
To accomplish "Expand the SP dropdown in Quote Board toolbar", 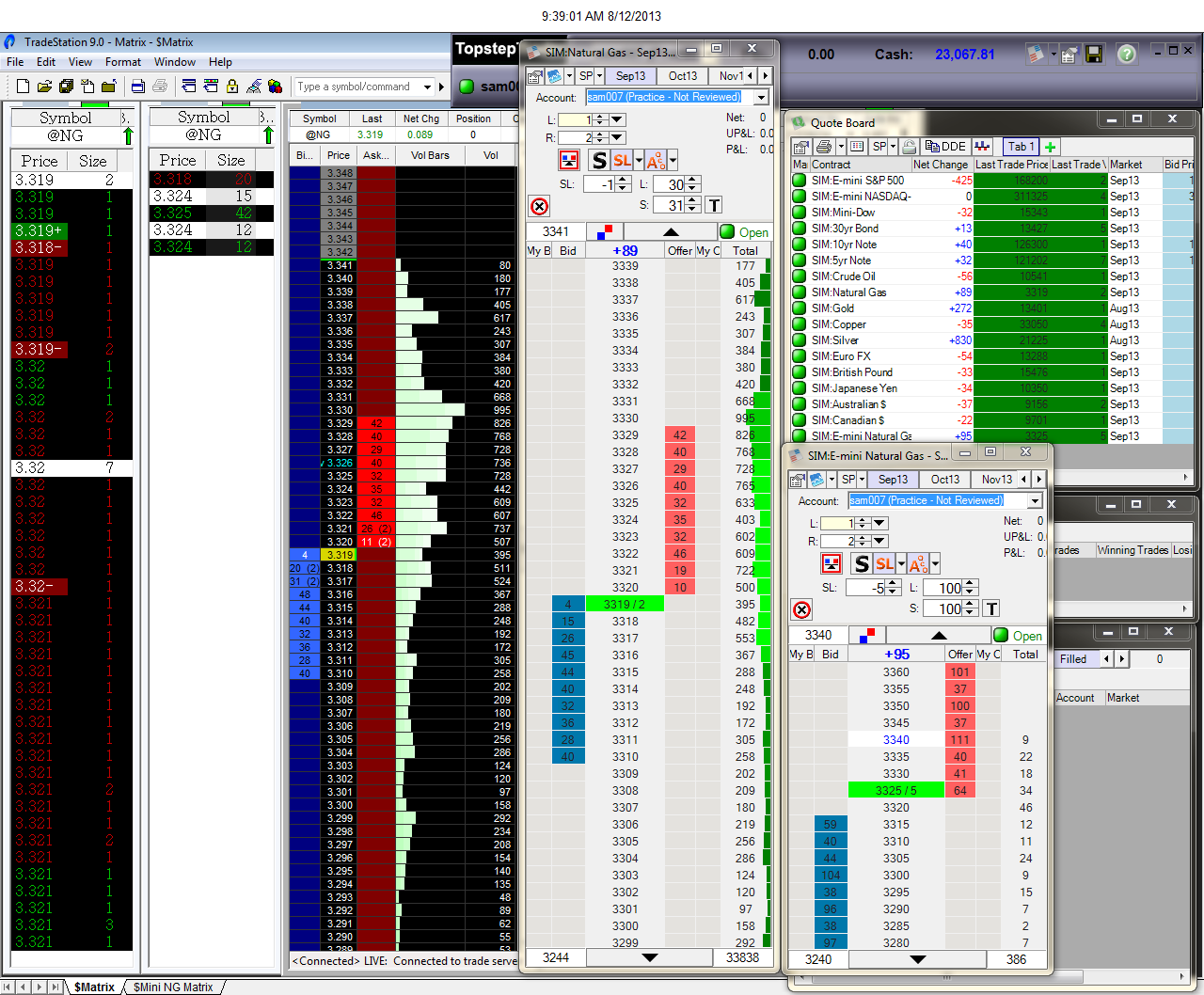I will [x=893, y=147].
